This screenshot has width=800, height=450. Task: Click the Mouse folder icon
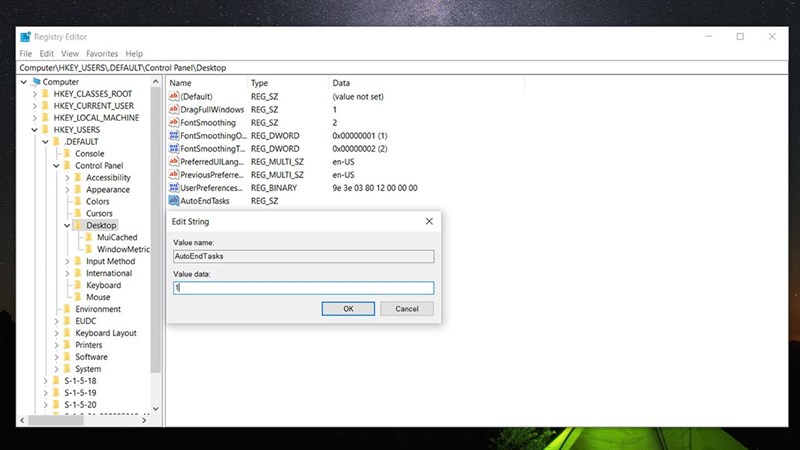[78, 297]
